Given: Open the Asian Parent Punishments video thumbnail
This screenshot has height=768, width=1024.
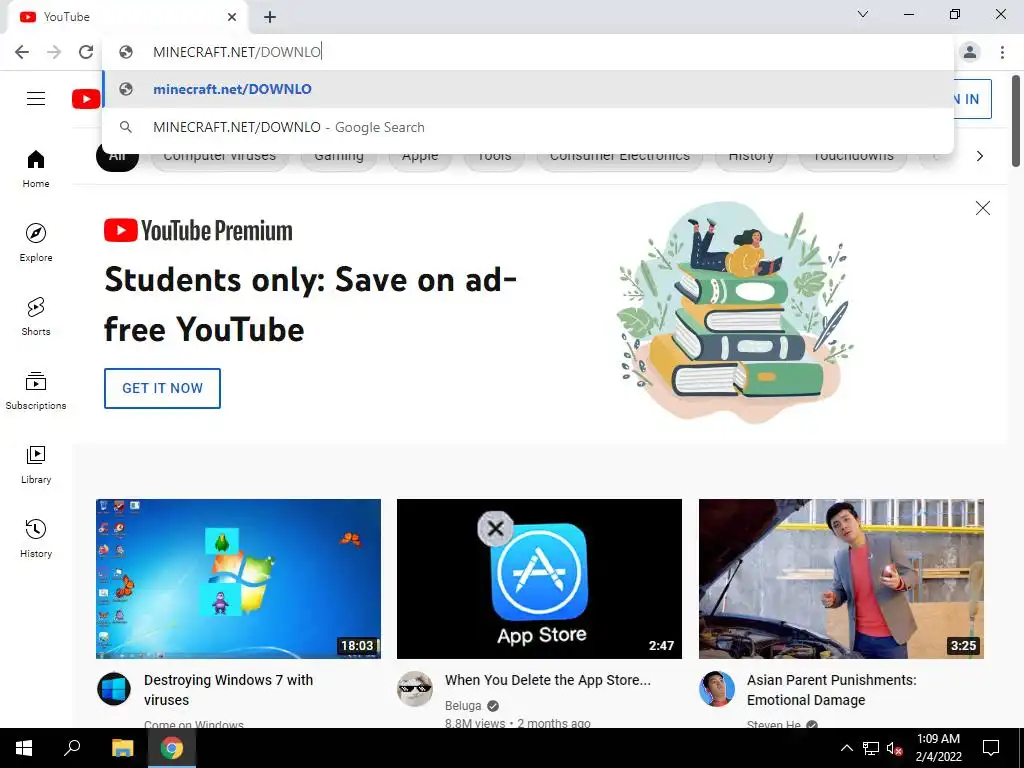Looking at the screenshot, I should pos(841,579).
